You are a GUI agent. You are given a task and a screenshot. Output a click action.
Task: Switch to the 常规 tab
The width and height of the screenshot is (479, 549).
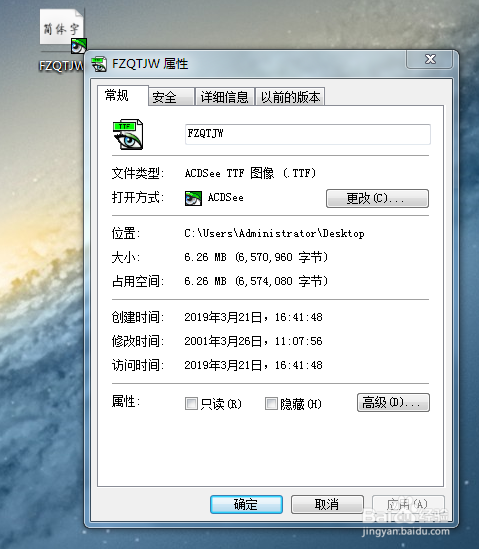[123, 95]
